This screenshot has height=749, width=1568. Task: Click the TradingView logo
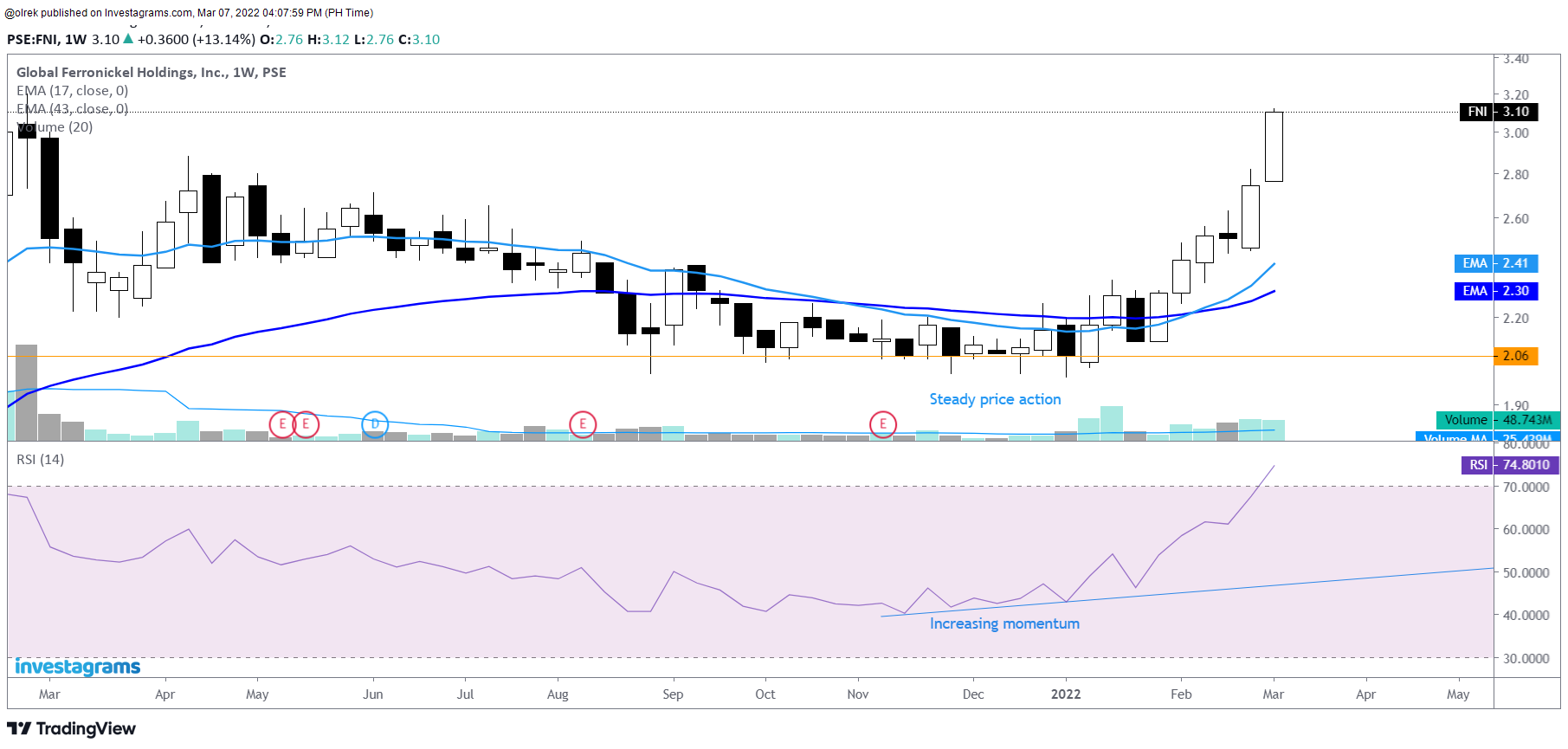click(72, 728)
